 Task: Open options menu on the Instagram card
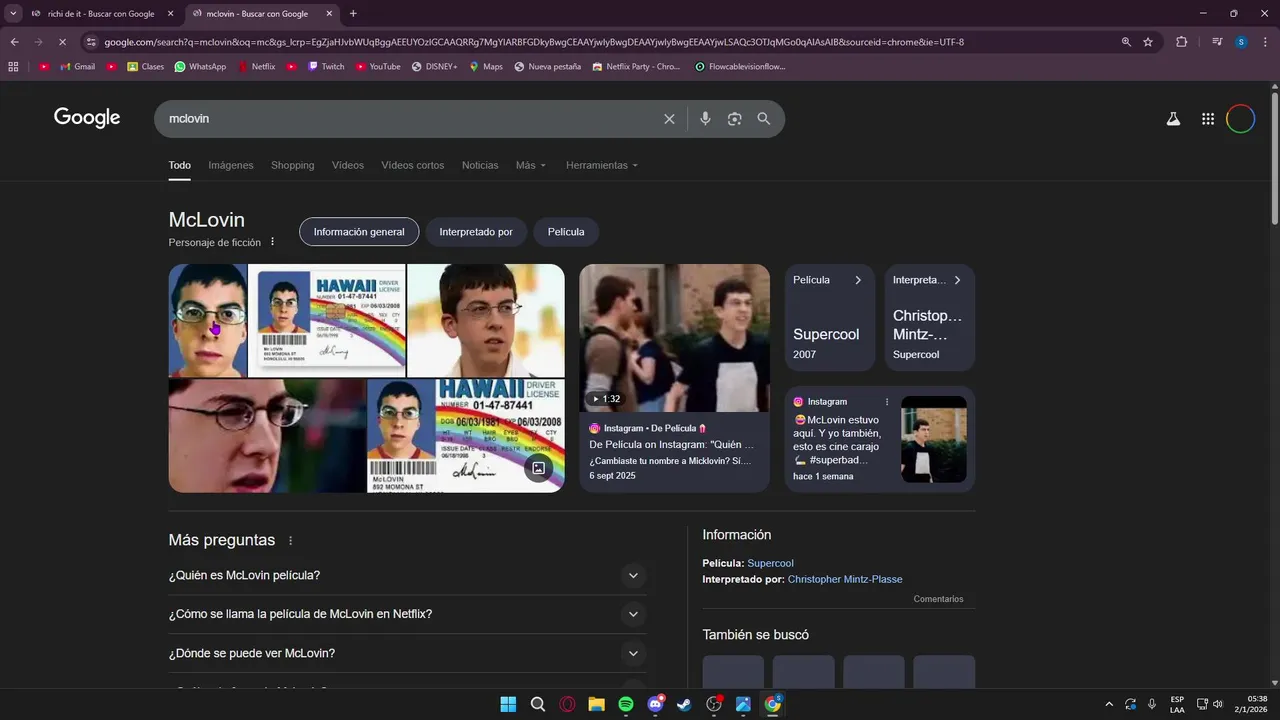[x=887, y=402]
